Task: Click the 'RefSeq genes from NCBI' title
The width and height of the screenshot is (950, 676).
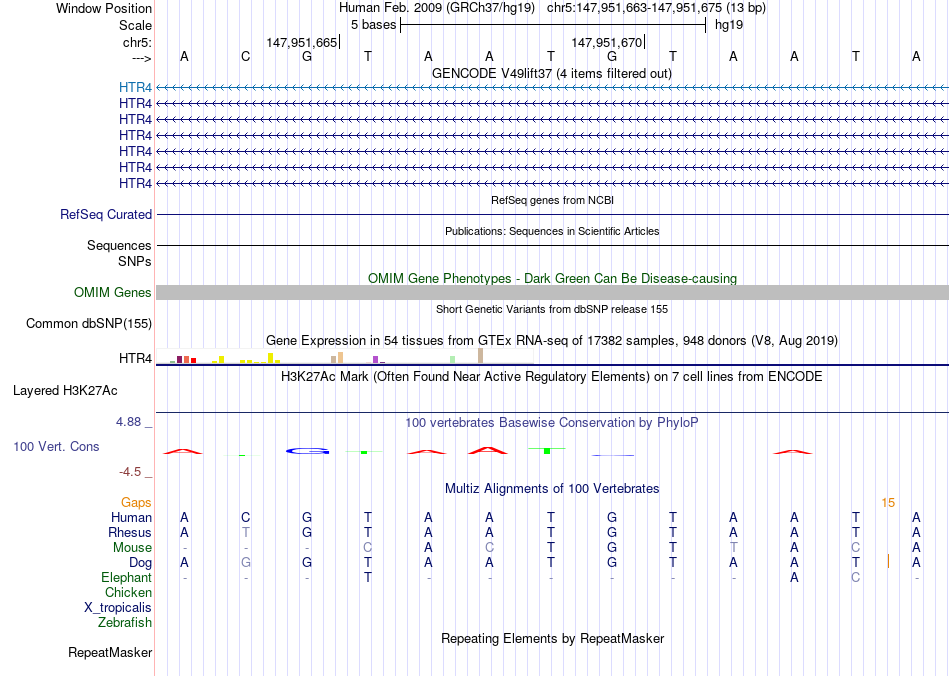Action: pyautogui.click(x=553, y=200)
